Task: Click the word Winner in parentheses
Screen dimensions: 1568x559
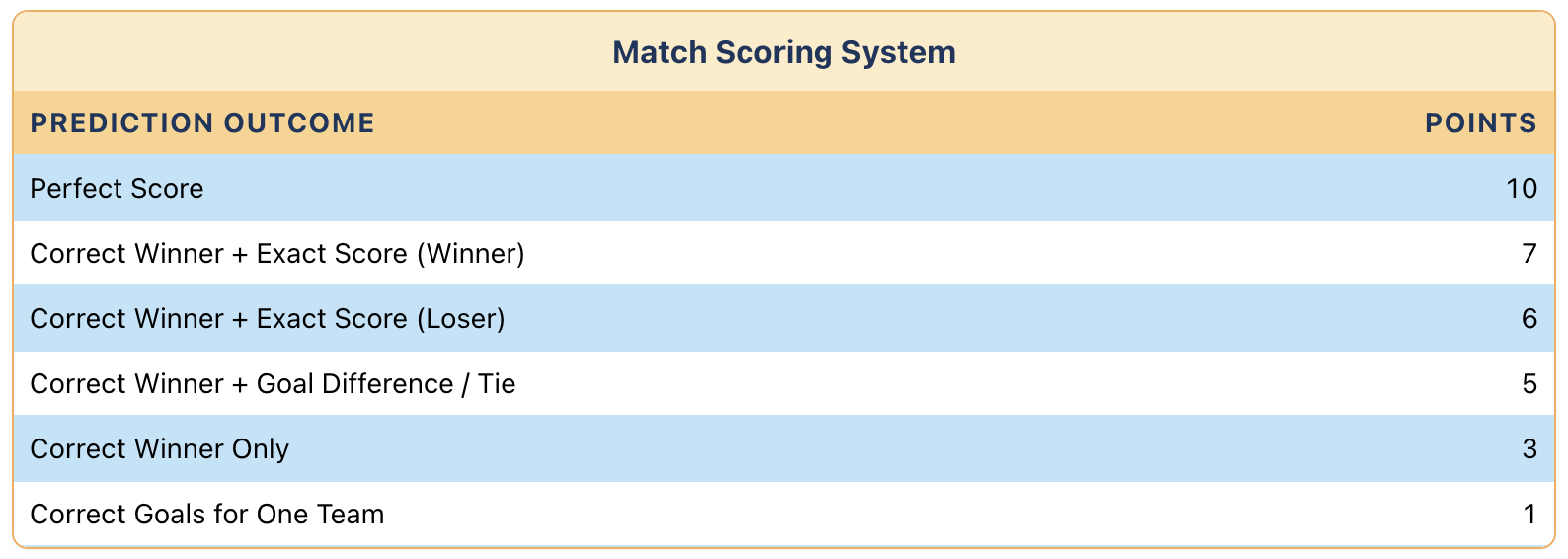Action: [x=471, y=254]
